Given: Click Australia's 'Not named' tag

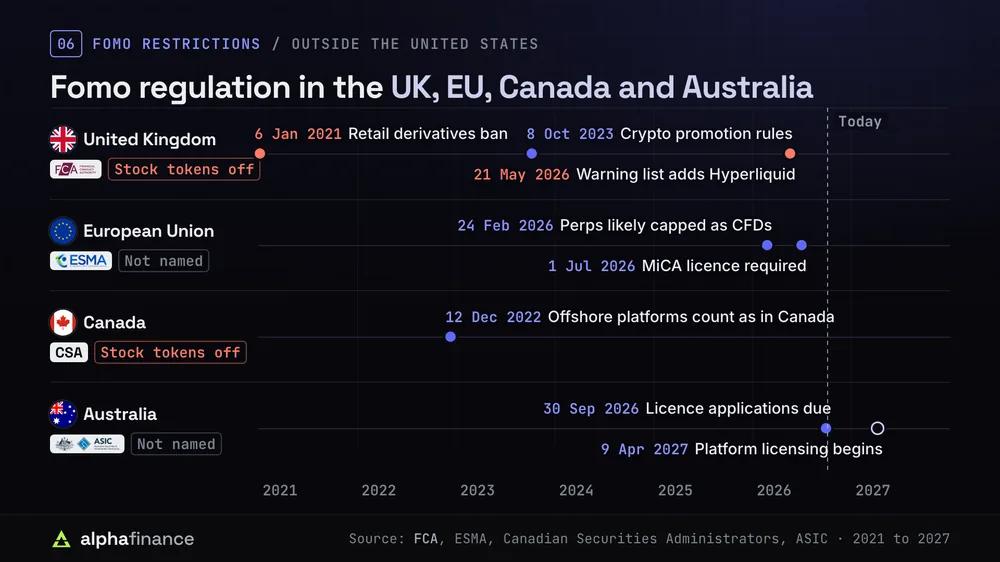Looking at the screenshot, I should click(x=176, y=444).
